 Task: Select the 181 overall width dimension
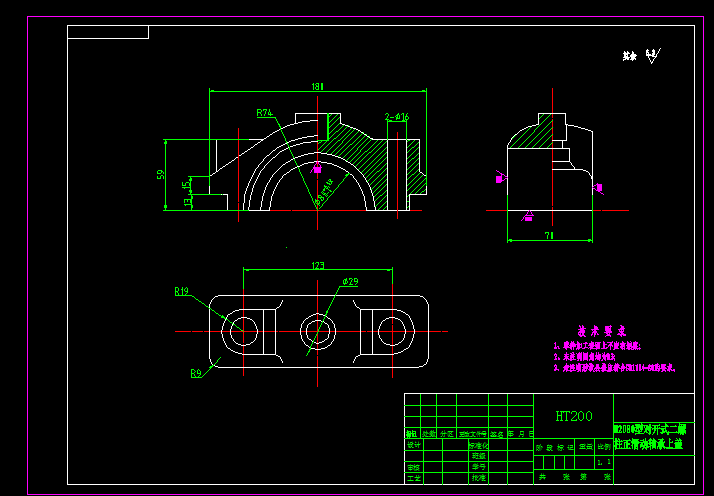click(x=317, y=87)
